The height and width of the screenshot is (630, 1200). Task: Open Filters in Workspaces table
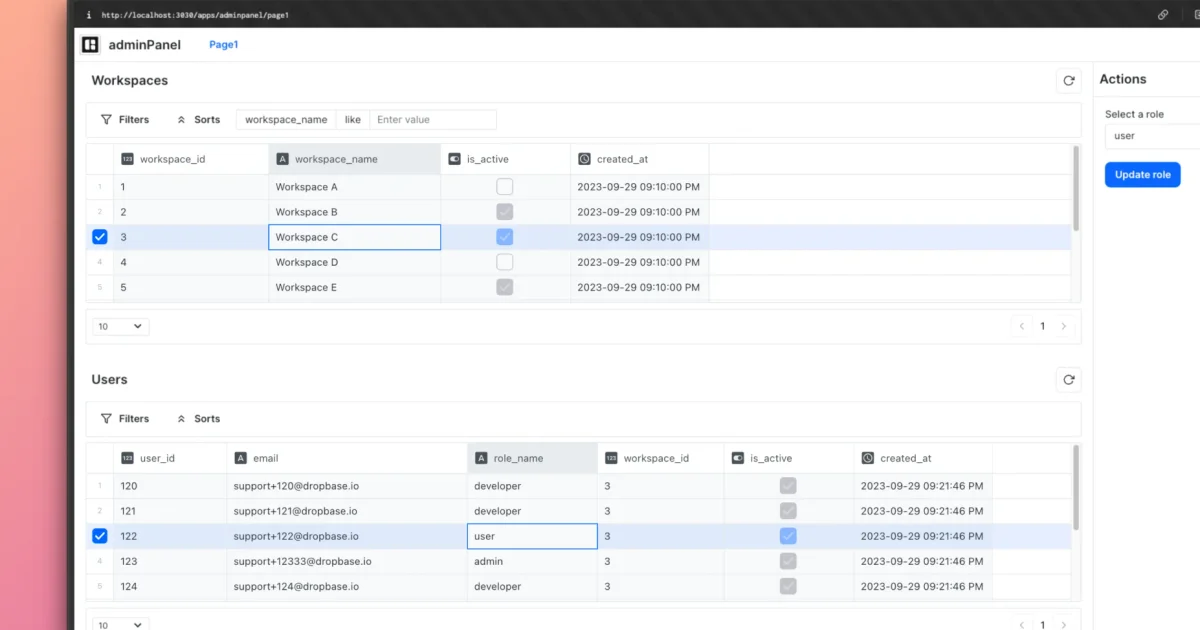[125, 120]
